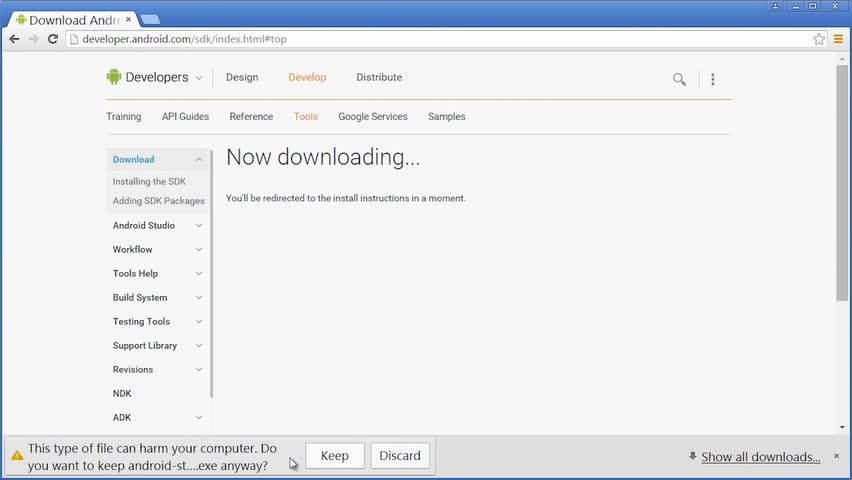Expand the Developers dropdown arrow
The width and height of the screenshot is (852, 480).
(199, 78)
